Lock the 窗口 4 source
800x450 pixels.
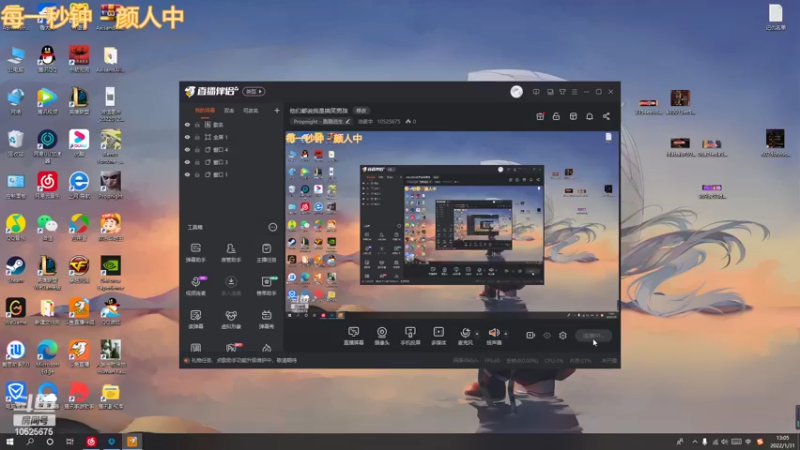[x=197, y=149]
